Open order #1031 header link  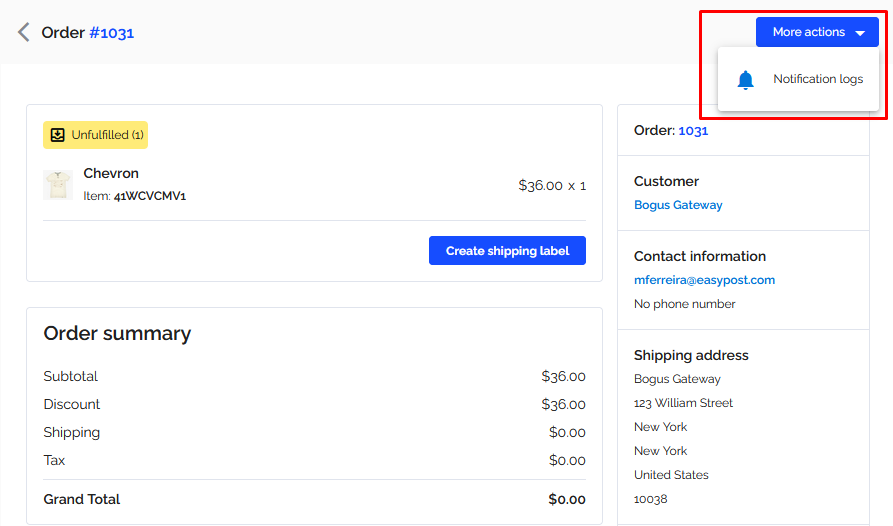tap(112, 33)
